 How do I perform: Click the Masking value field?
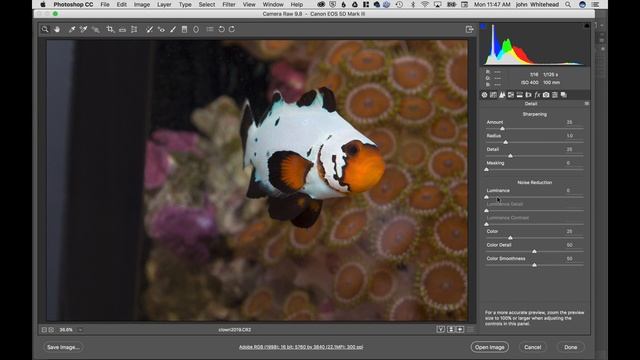568,163
